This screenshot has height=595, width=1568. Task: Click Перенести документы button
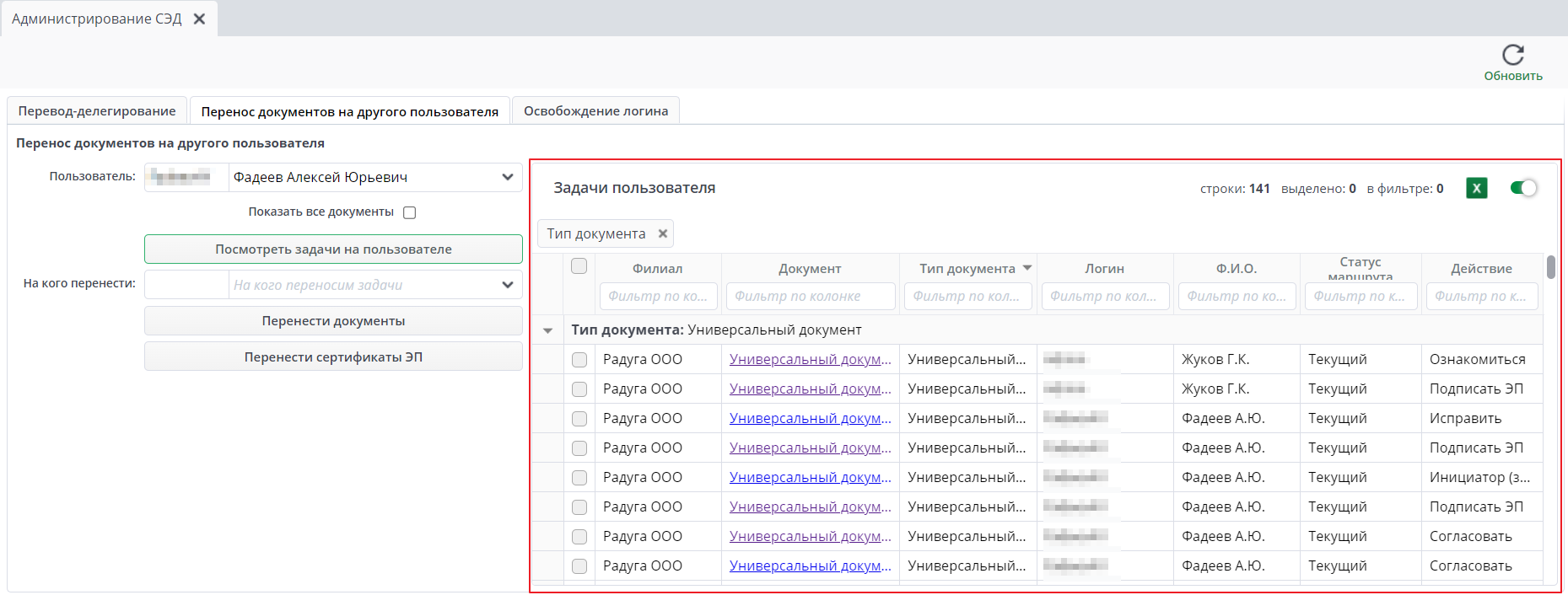tap(333, 321)
